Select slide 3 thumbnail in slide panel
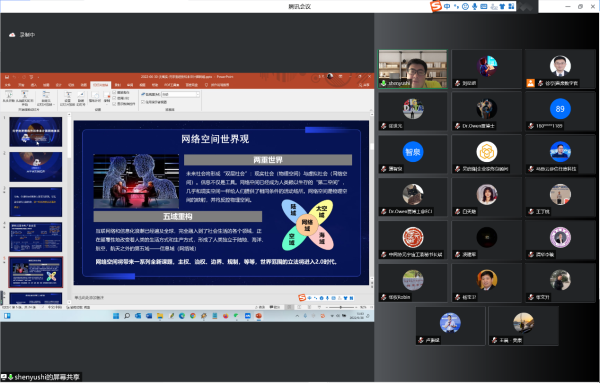The width and height of the screenshot is (600, 383). coord(36,202)
